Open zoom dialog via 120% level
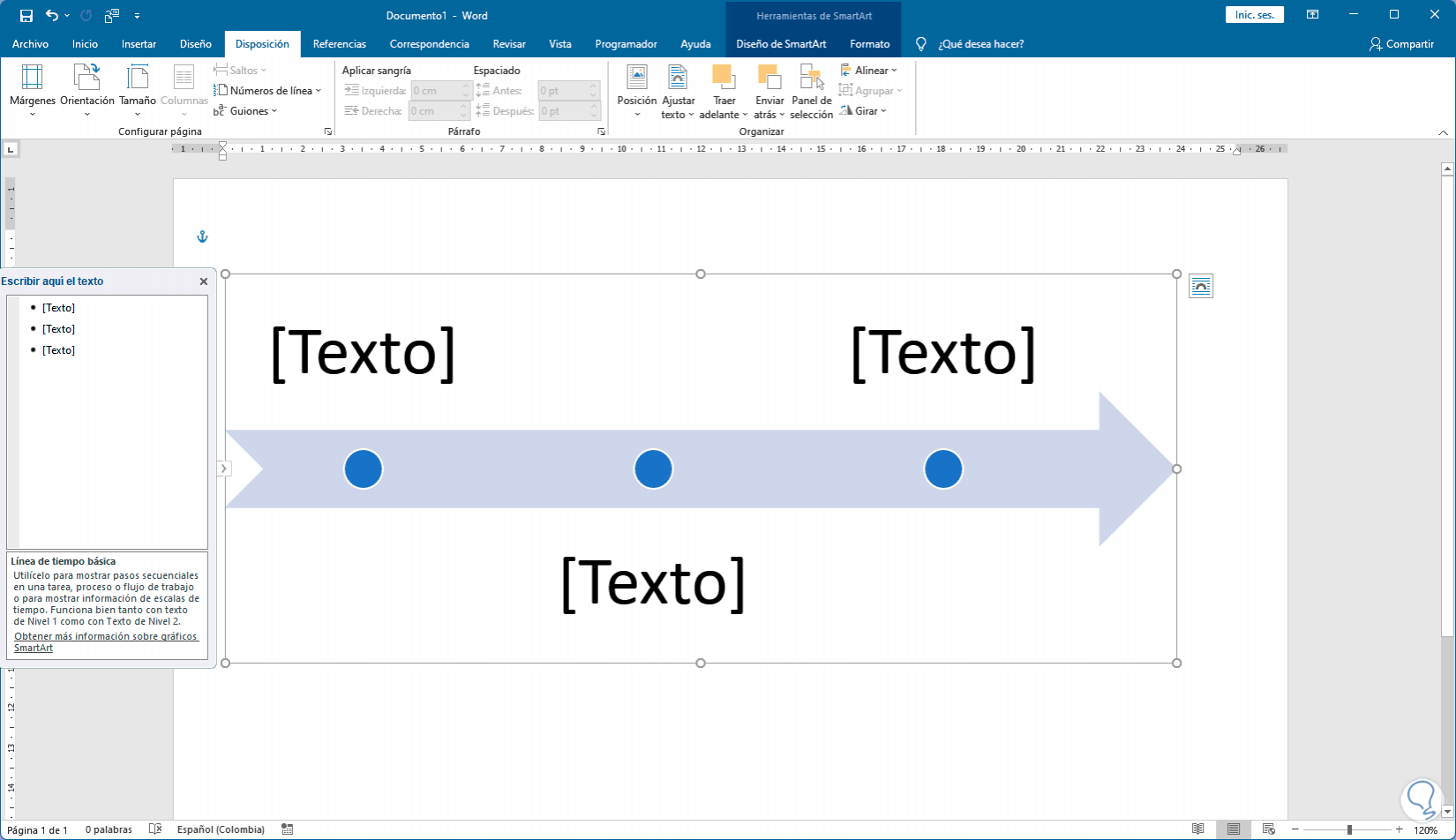The width and height of the screenshot is (1456, 840). click(1425, 829)
